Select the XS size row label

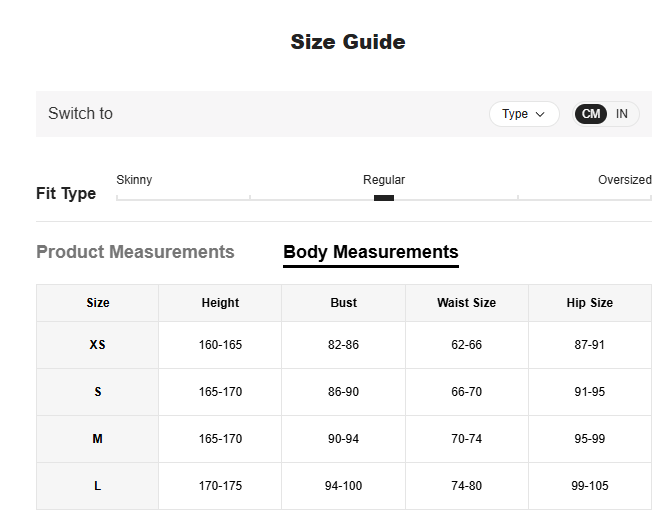[98, 345]
